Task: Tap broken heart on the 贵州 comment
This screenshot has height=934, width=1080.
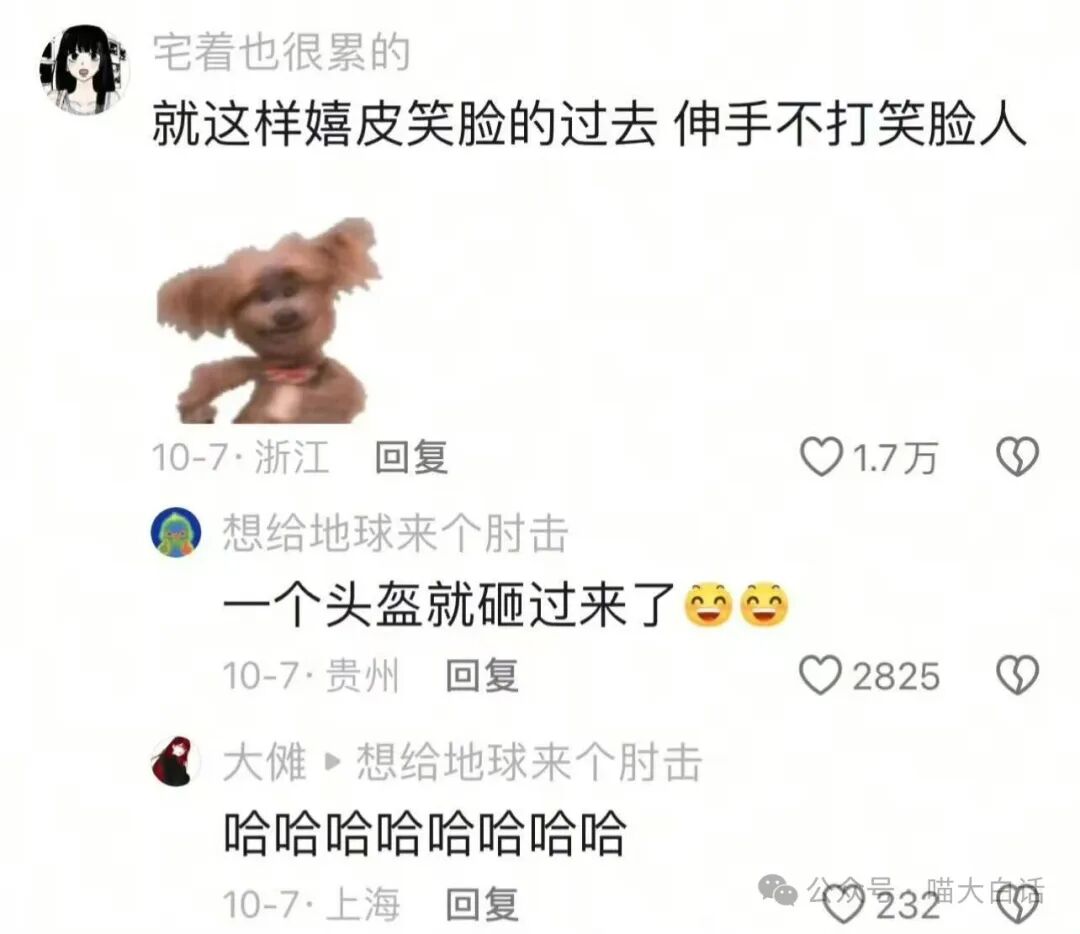Action: pyautogui.click(x=1017, y=675)
